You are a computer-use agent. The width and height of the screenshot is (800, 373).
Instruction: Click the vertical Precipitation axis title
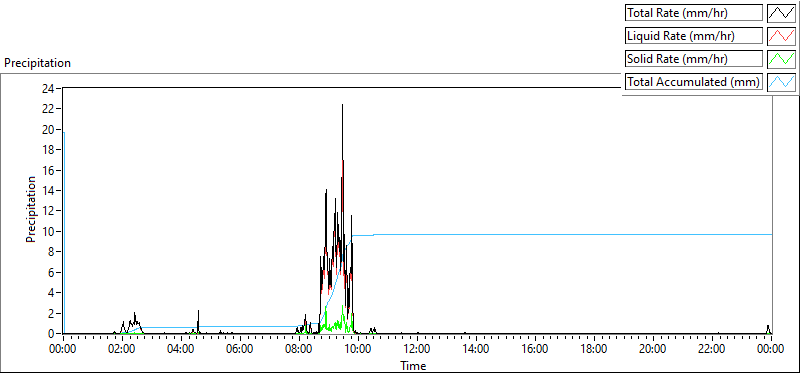click(x=31, y=210)
